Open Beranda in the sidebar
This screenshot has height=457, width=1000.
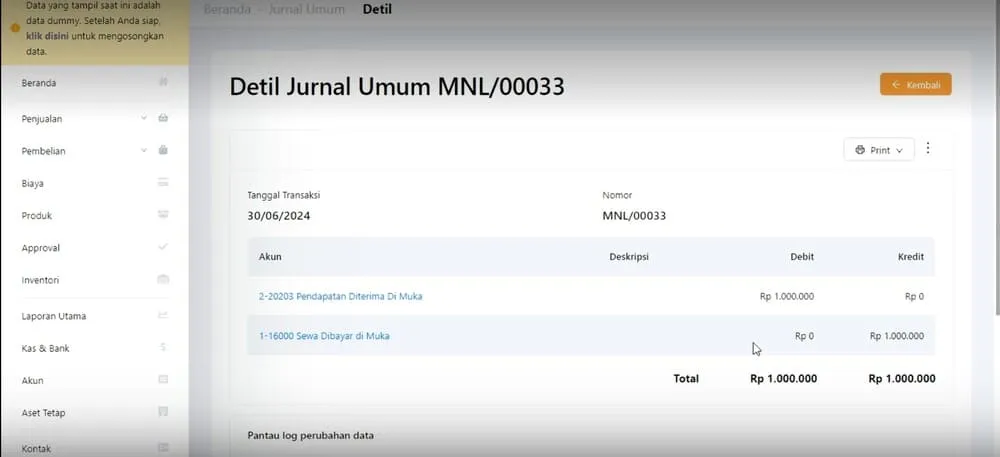click(39, 83)
